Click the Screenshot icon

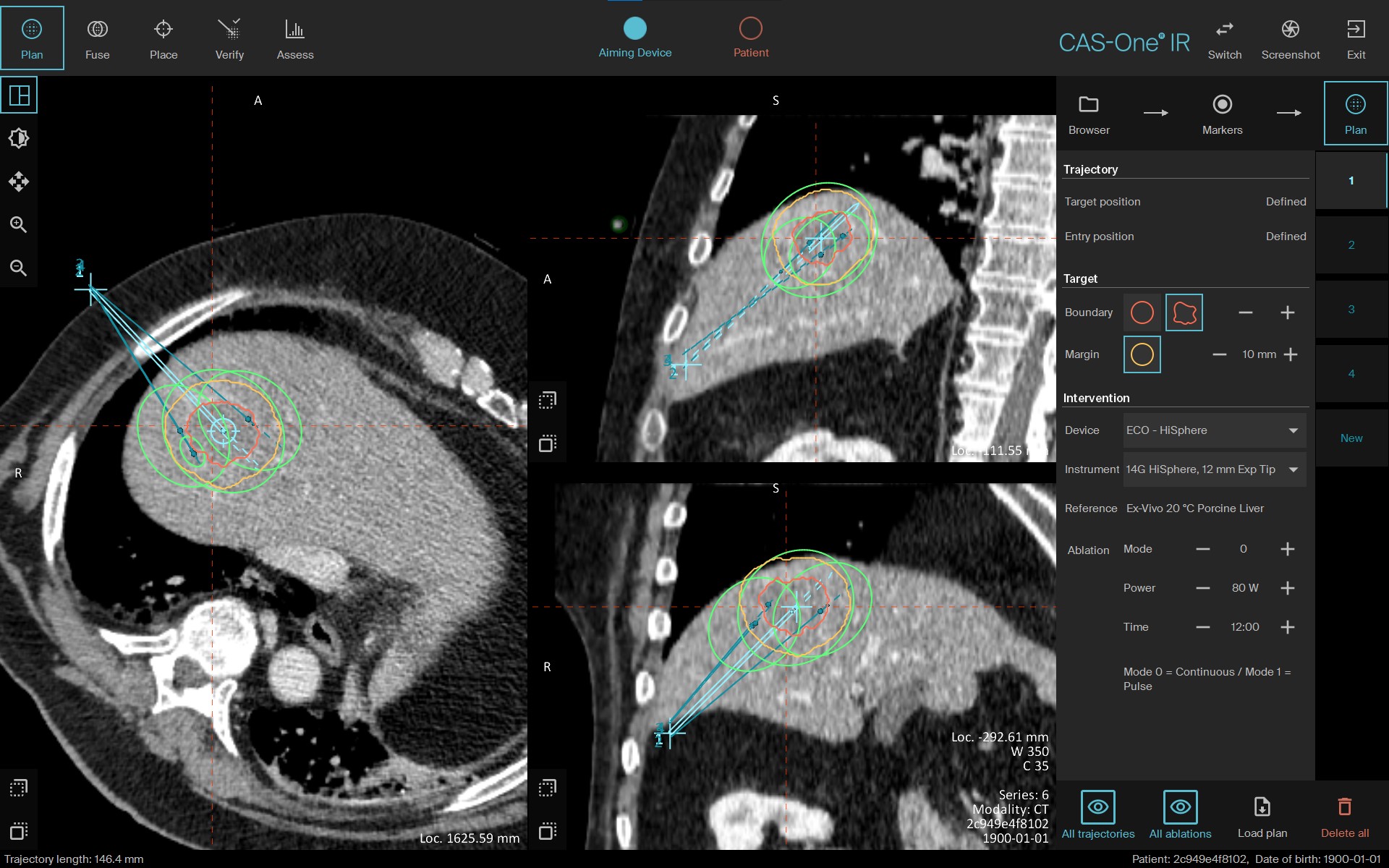coord(1291,38)
